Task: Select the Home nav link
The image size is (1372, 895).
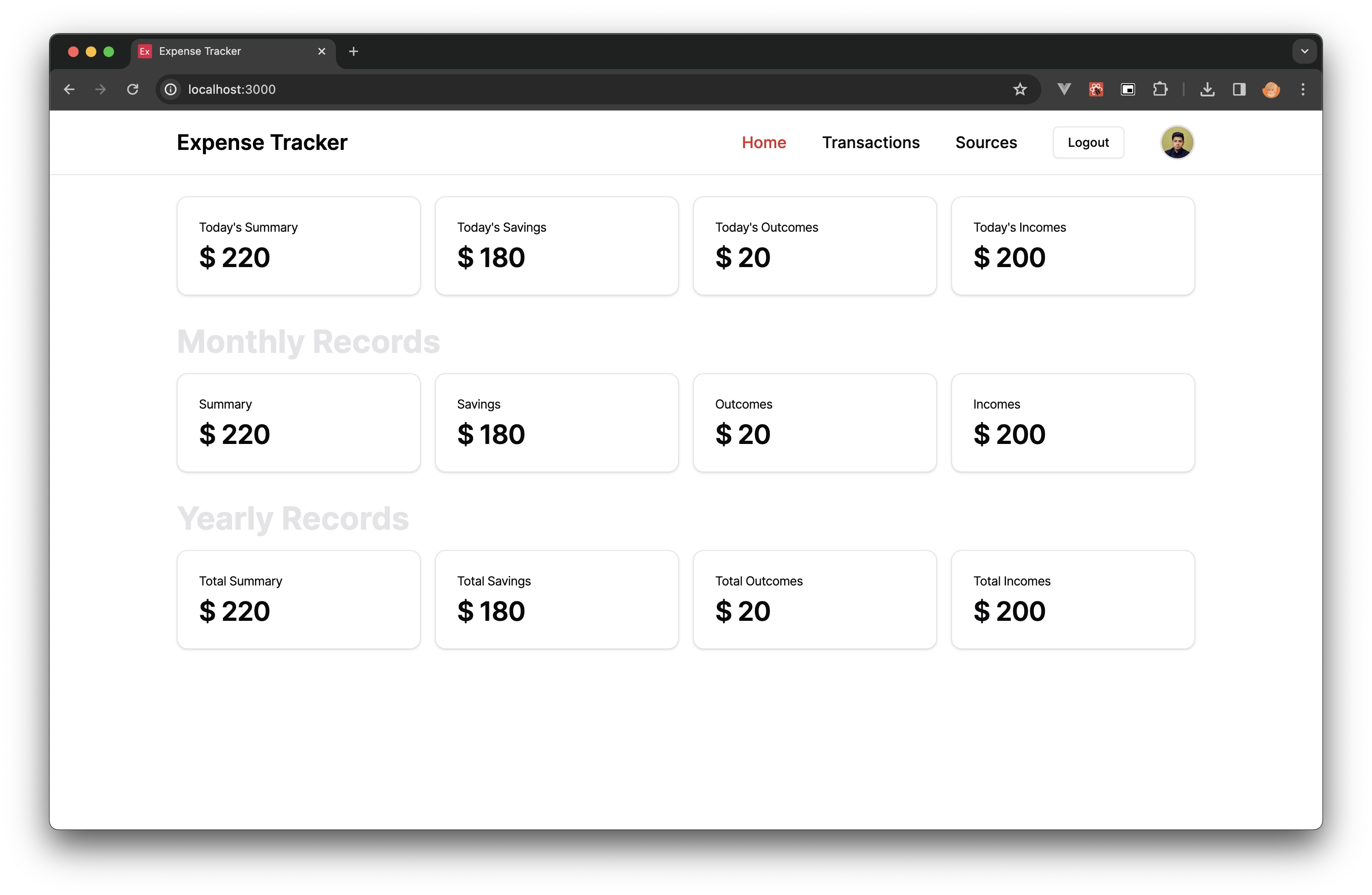Action: [764, 142]
